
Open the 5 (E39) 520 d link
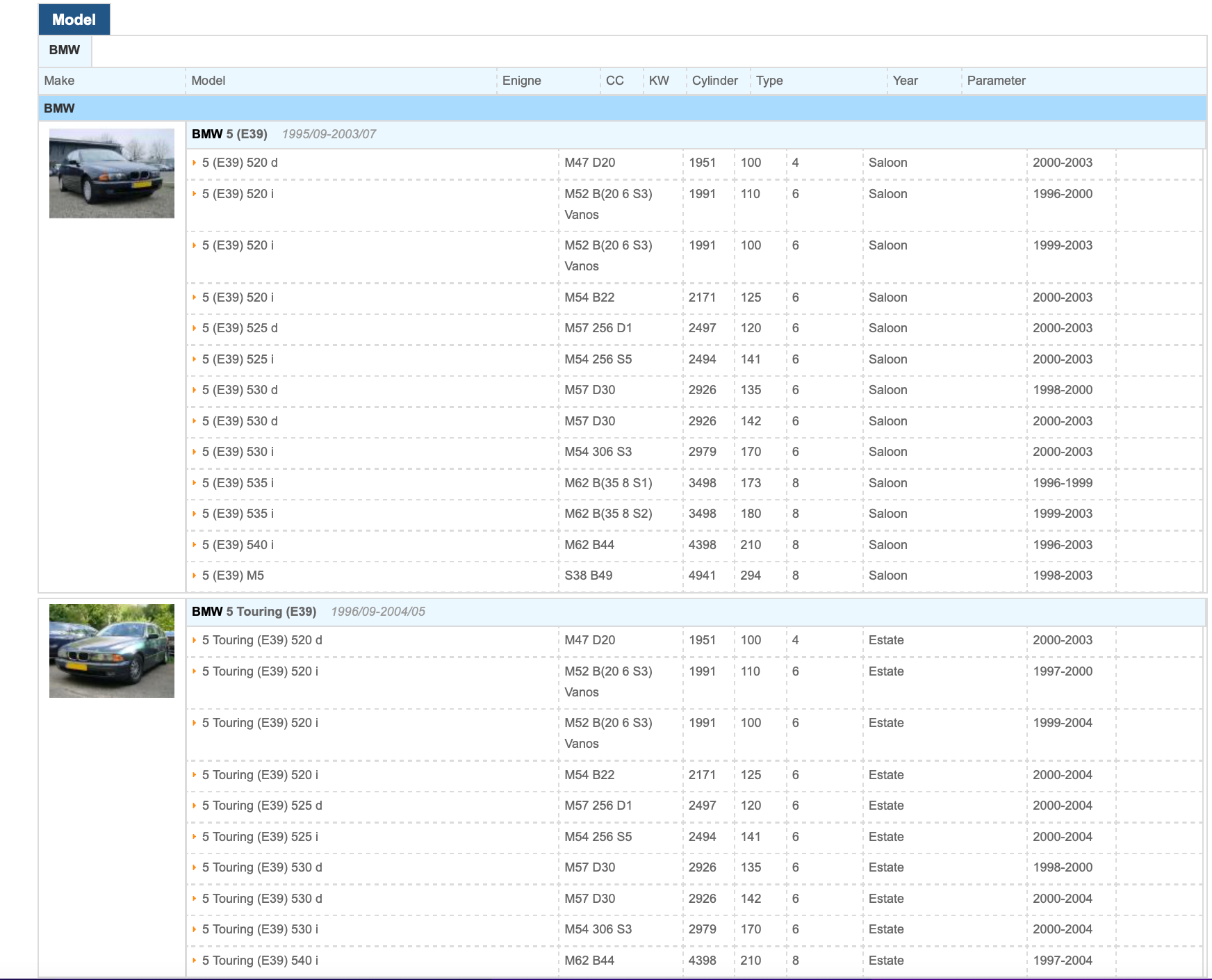(x=240, y=163)
